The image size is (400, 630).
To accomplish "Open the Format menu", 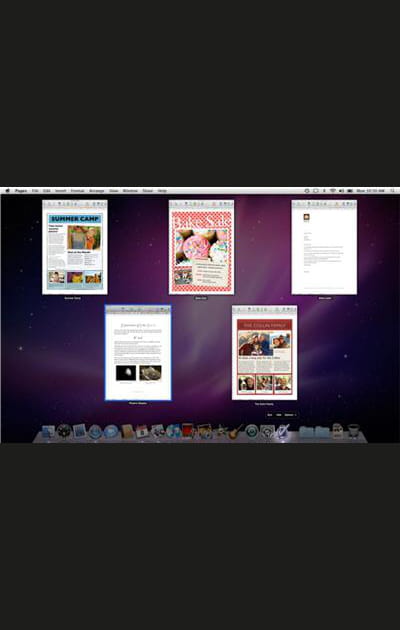I will click(x=78, y=191).
